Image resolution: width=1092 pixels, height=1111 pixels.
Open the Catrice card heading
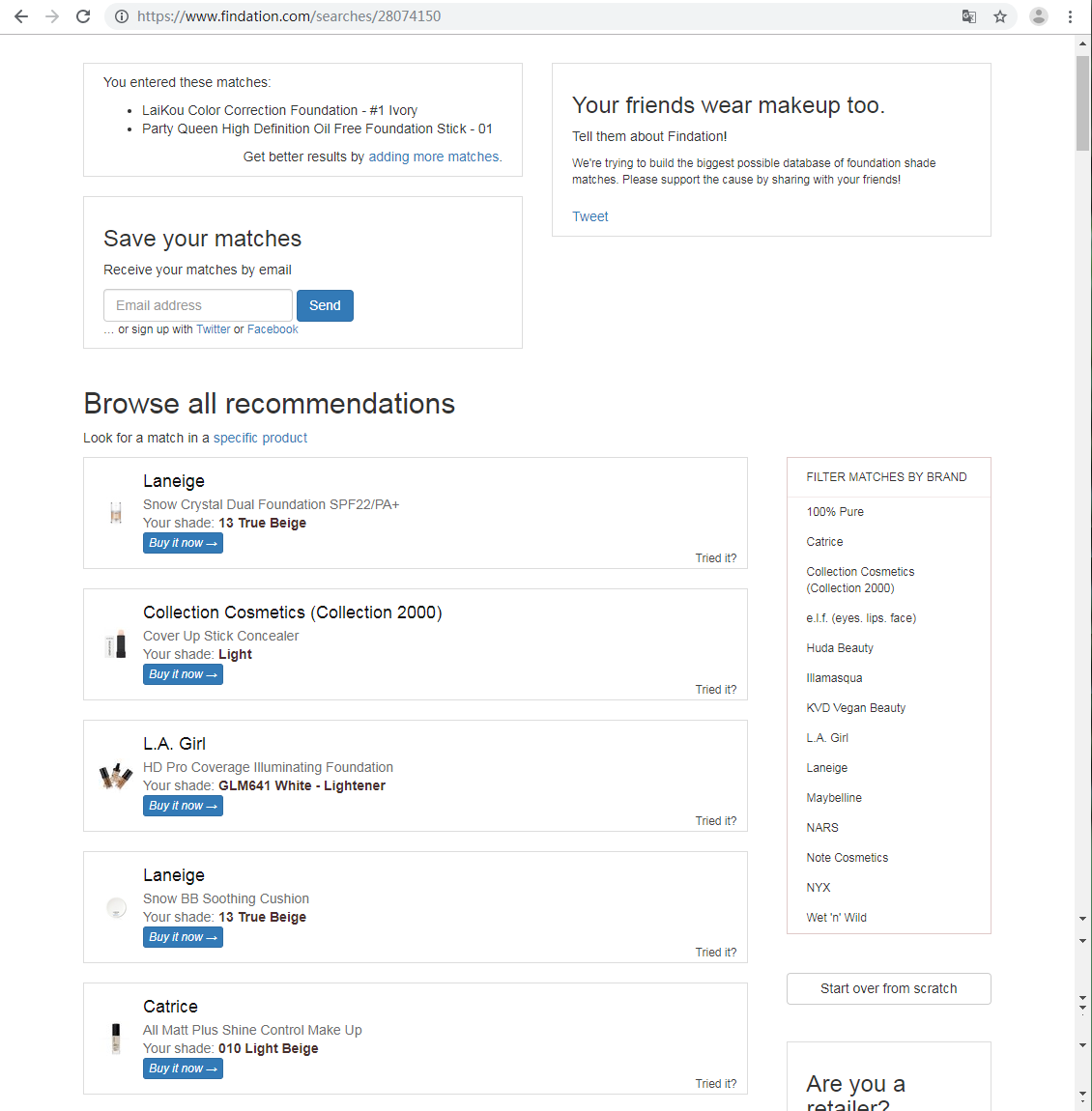coord(170,1006)
